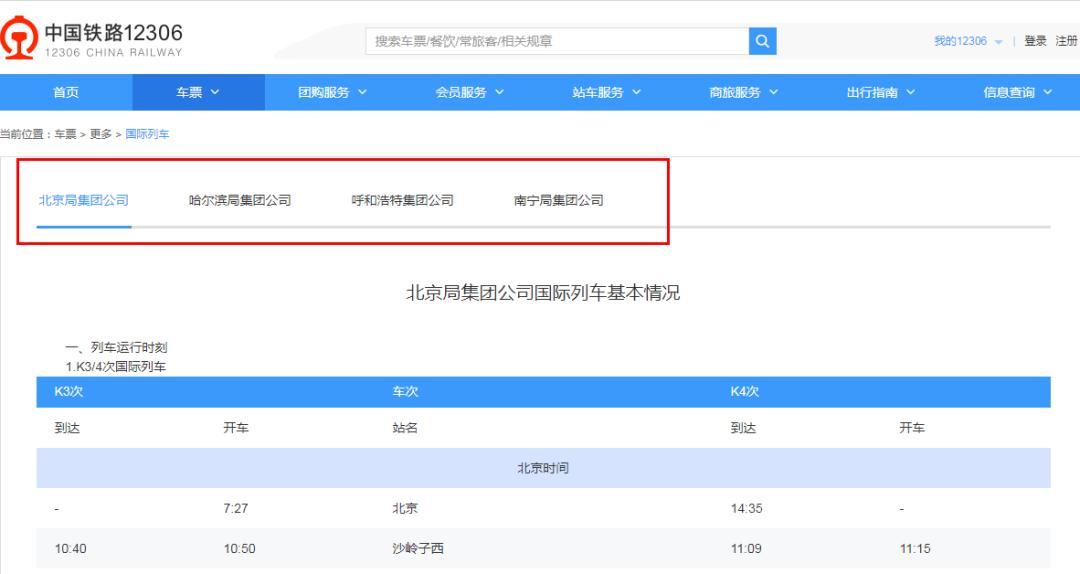The height and width of the screenshot is (574, 1080).
Task: Open the 站车服务 menu
Action: coord(607,92)
